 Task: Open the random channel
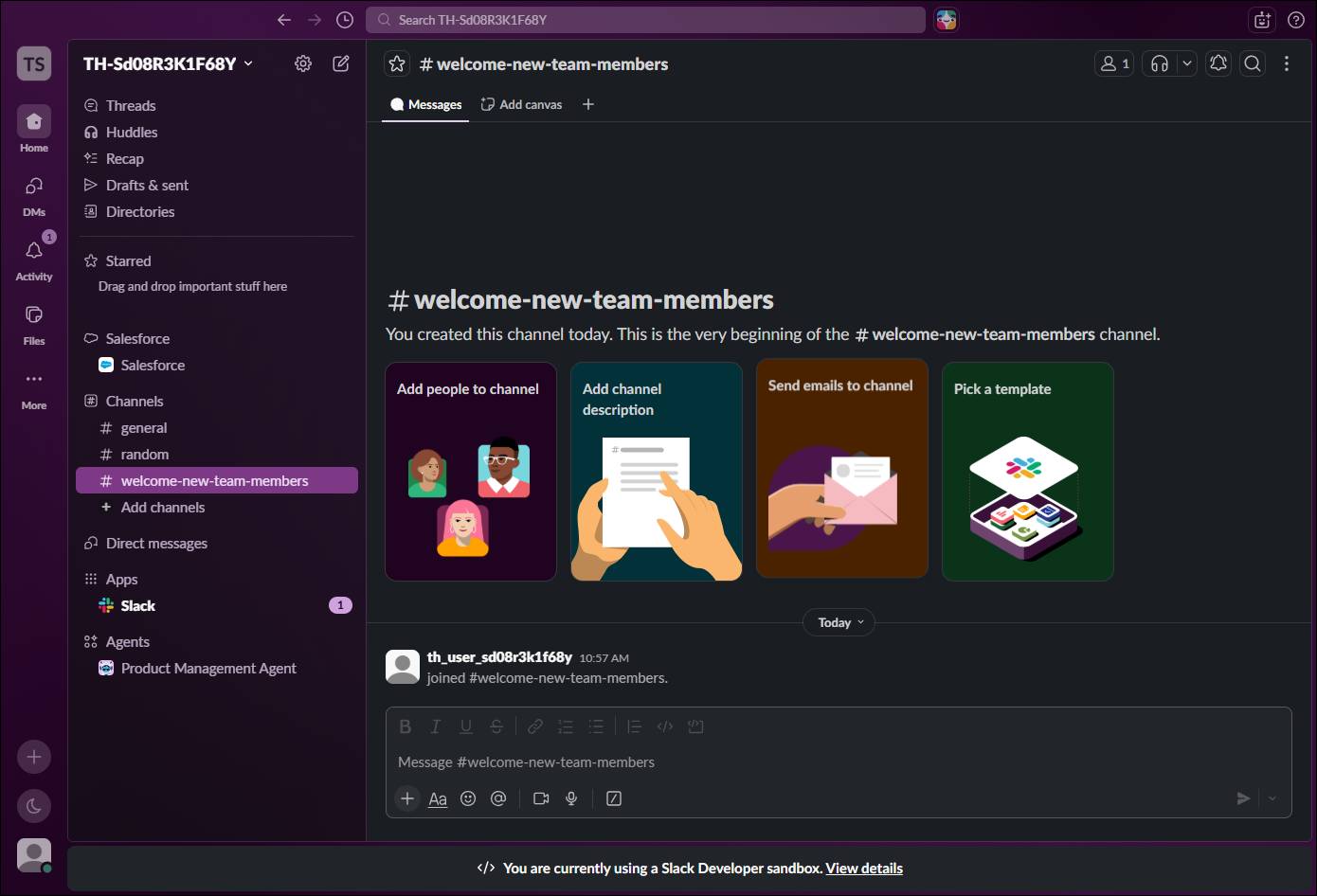click(217, 454)
